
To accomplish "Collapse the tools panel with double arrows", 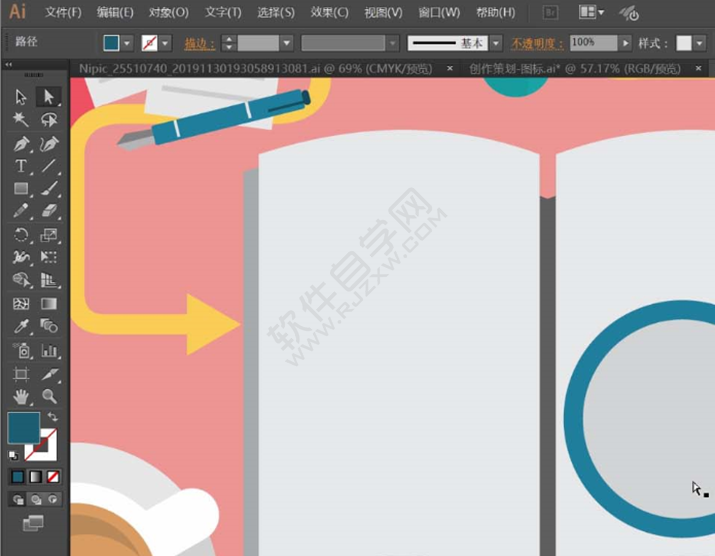I will click(x=8, y=65).
